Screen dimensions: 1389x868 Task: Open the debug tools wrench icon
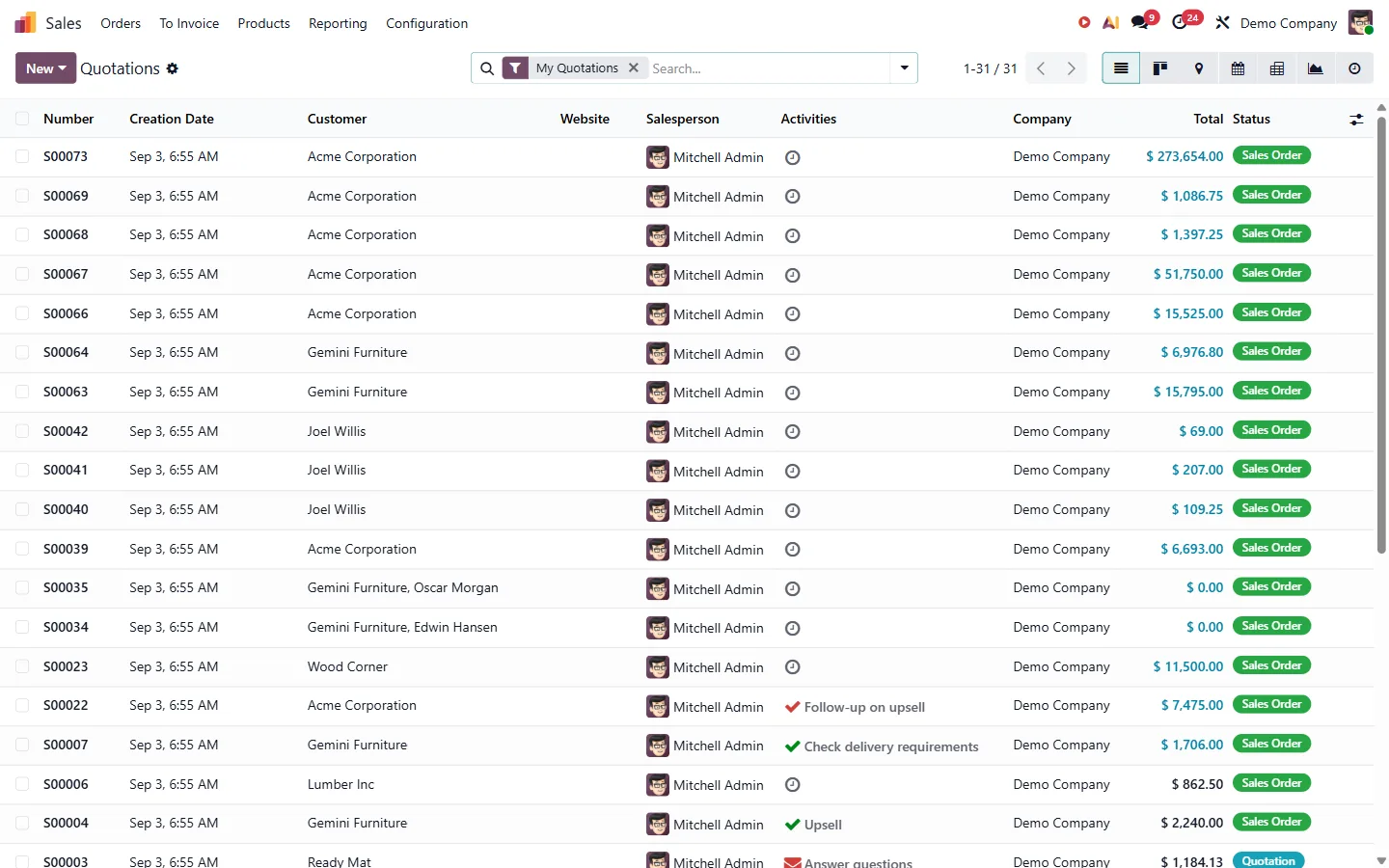pos(1222,22)
